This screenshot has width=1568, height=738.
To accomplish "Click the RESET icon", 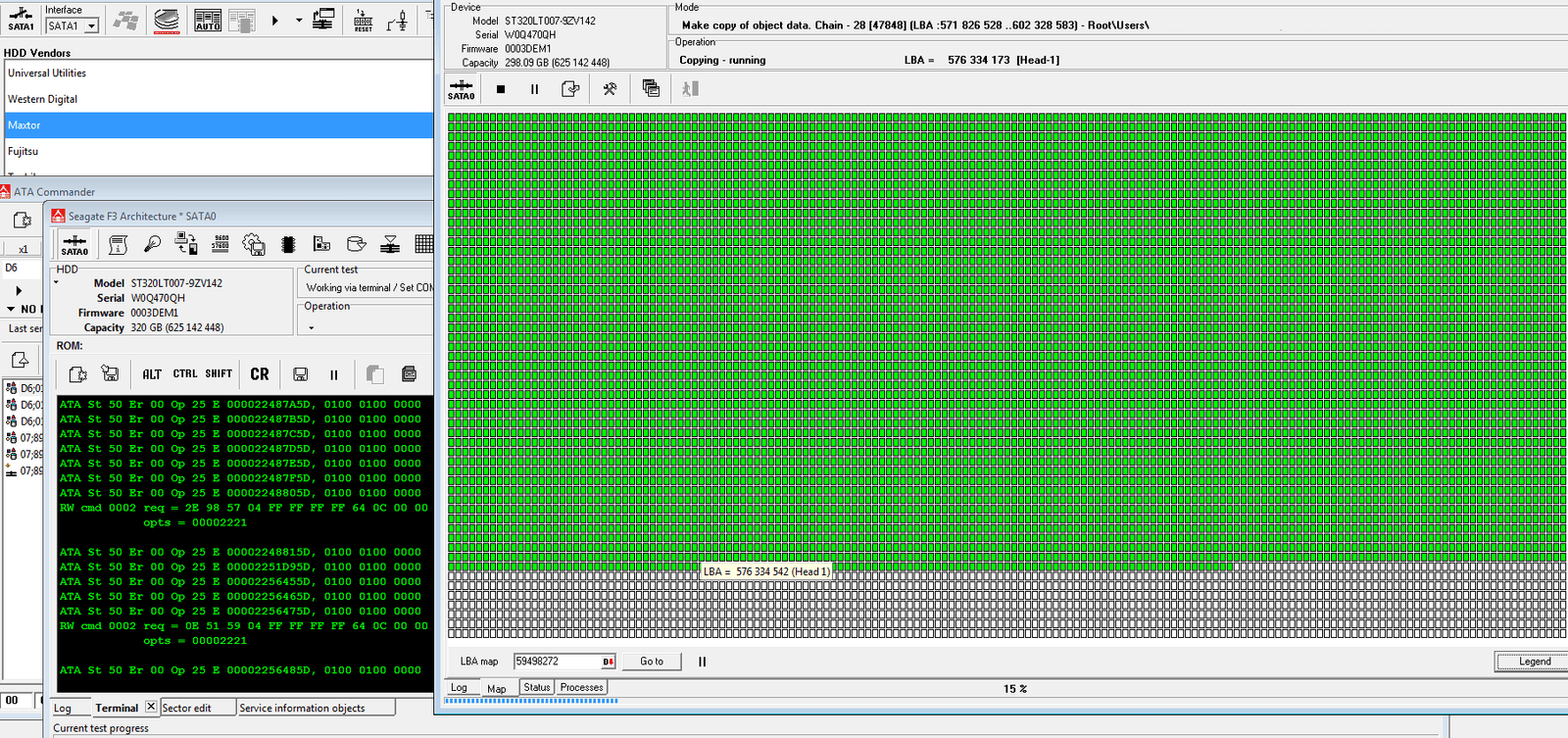I will coord(363,21).
